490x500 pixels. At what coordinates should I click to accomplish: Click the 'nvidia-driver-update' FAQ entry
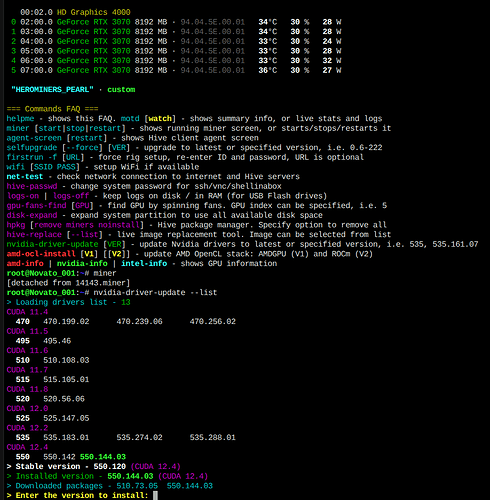(x=52, y=244)
